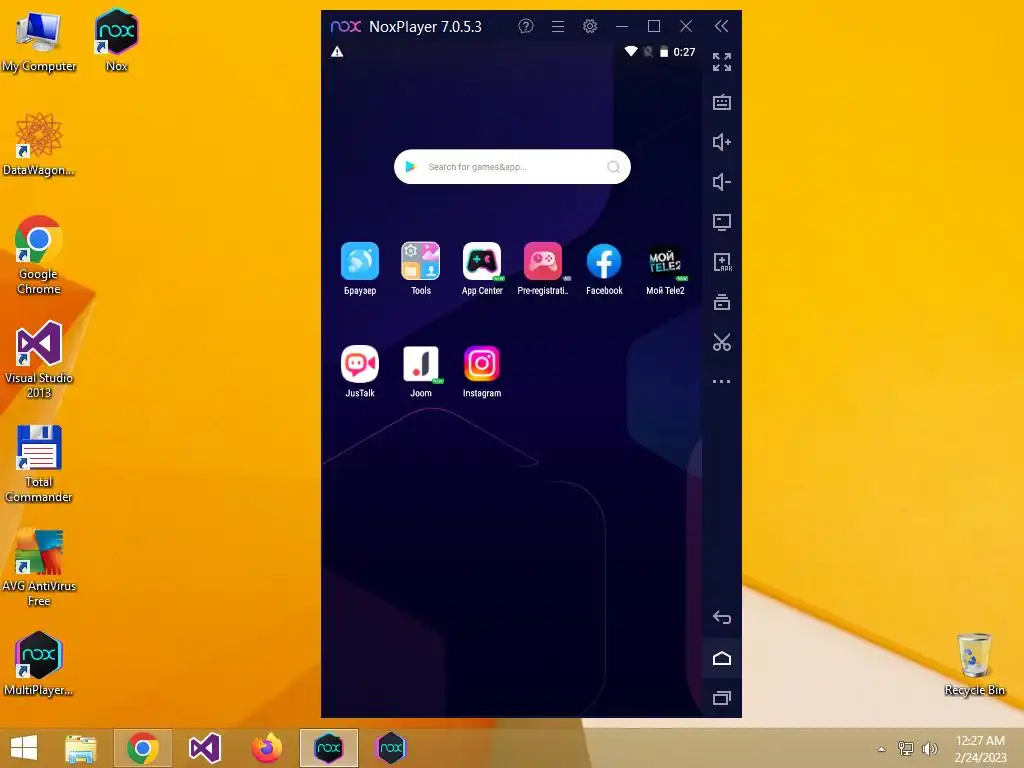Click the NoxPlayer 7.0.5.3 title text
Viewport: 1024px width, 768px height.
pos(425,27)
